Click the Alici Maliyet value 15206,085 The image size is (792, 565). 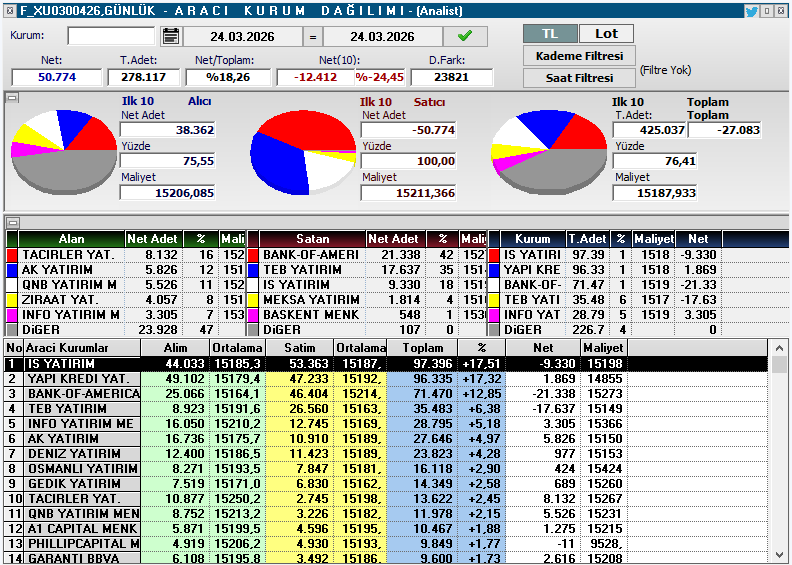pos(168,193)
